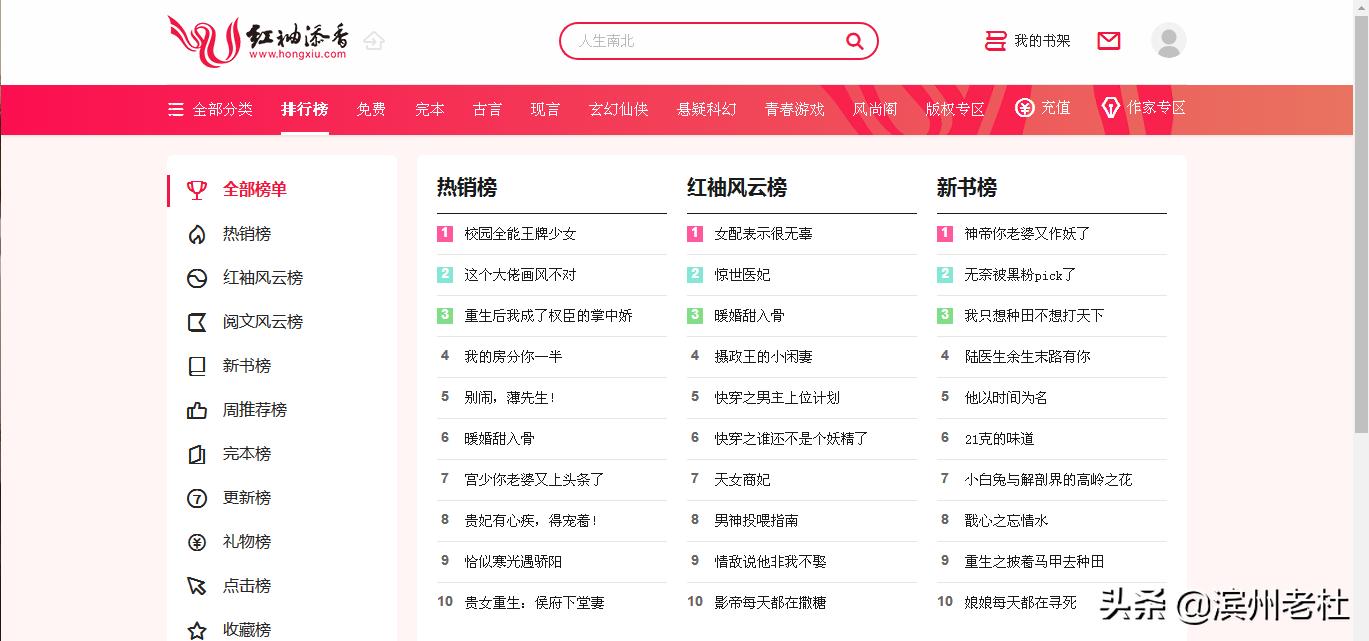Screen dimensions: 1369x641
Task: Click the pen nib icon beside 作家专区
Action: tap(1111, 107)
